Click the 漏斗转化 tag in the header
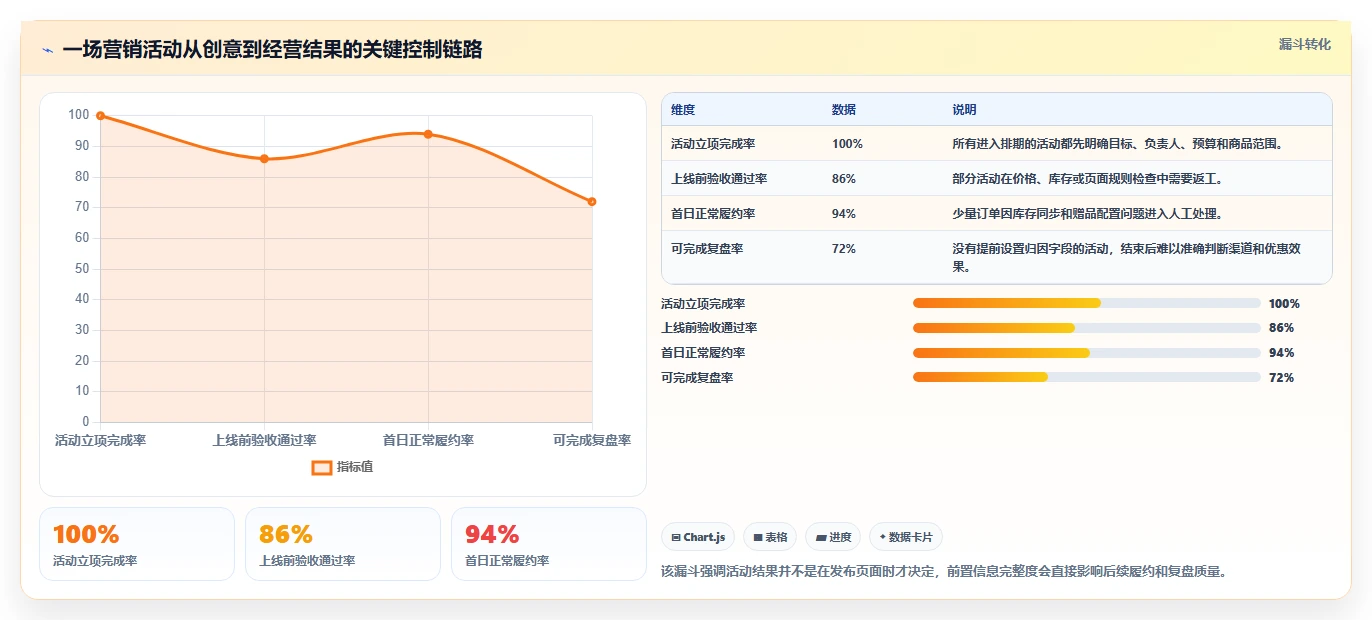The height and width of the screenshot is (620, 1372). (x=1305, y=44)
